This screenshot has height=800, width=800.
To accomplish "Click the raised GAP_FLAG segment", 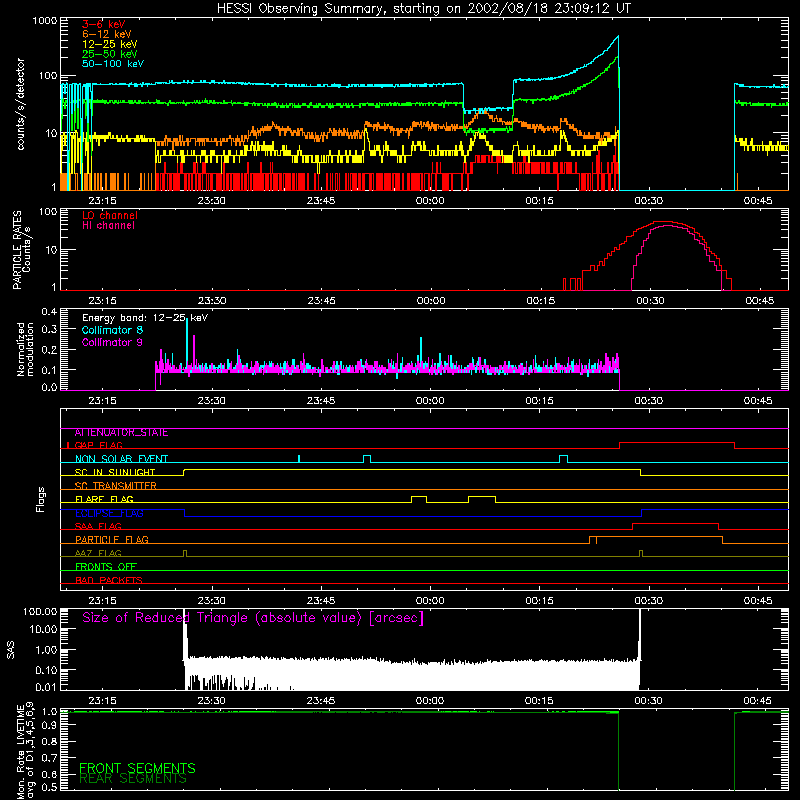I will coord(677,443).
